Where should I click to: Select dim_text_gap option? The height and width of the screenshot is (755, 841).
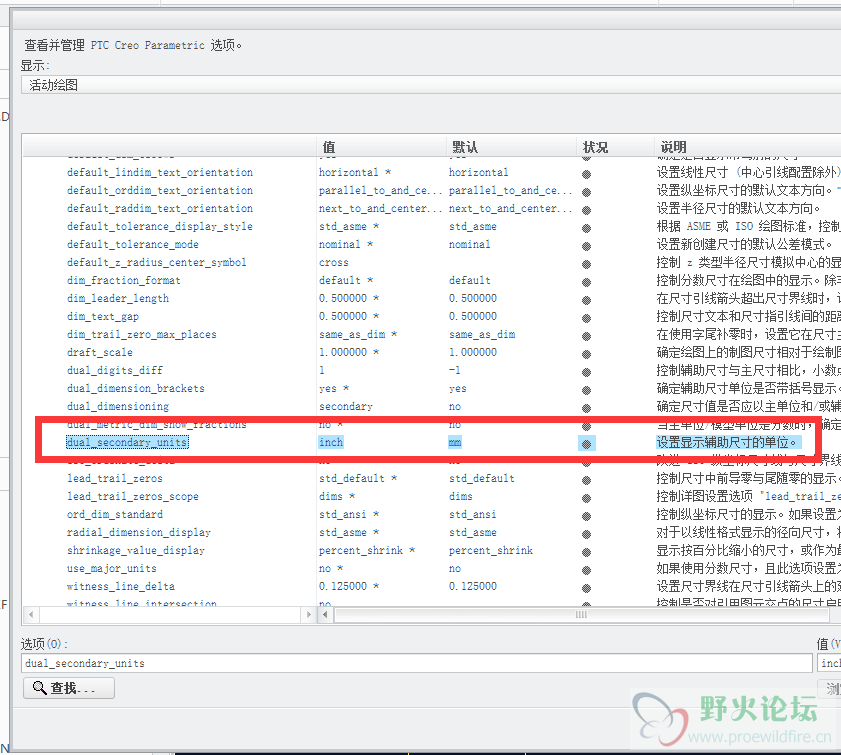[103, 316]
